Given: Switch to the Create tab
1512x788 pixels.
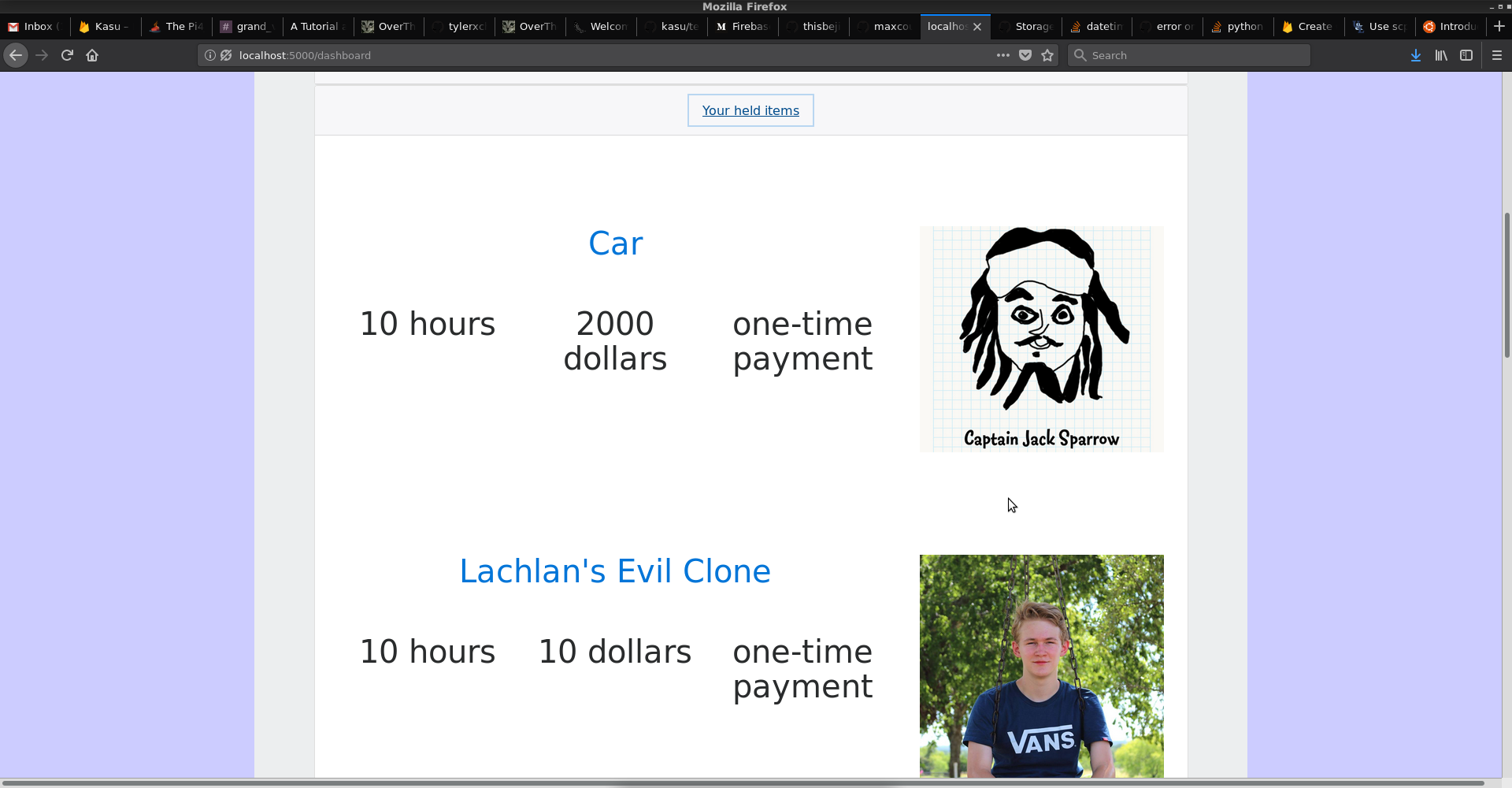Looking at the screenshot, I should tap(1310, 26).
